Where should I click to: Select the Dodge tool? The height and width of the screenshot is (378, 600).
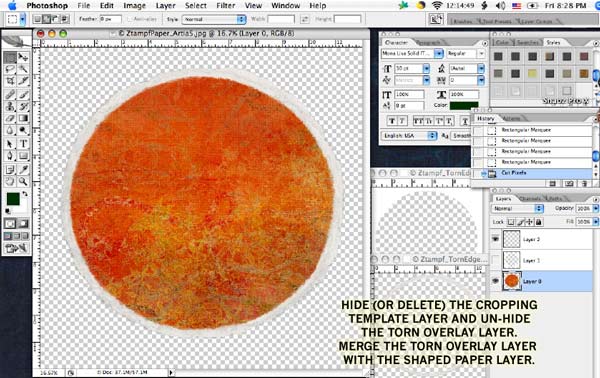click(23, 130)
